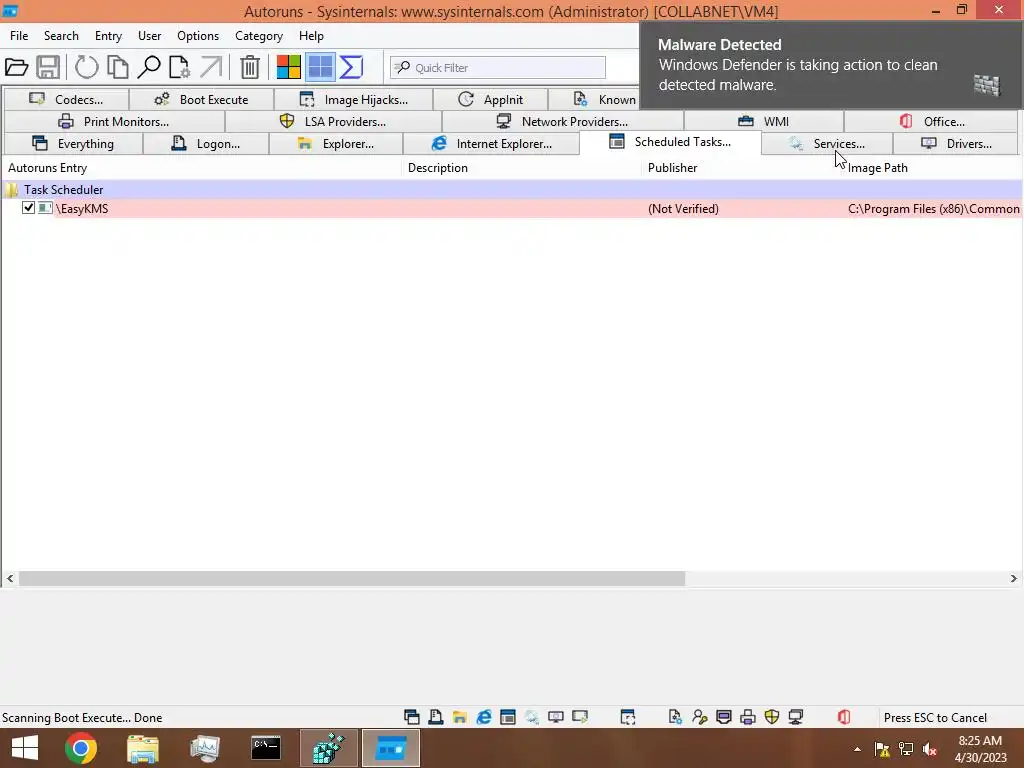Switch to the Office tab
The width and height of the screenshot is (1024, 768).
pyautogui.click(x=931, y=121)
